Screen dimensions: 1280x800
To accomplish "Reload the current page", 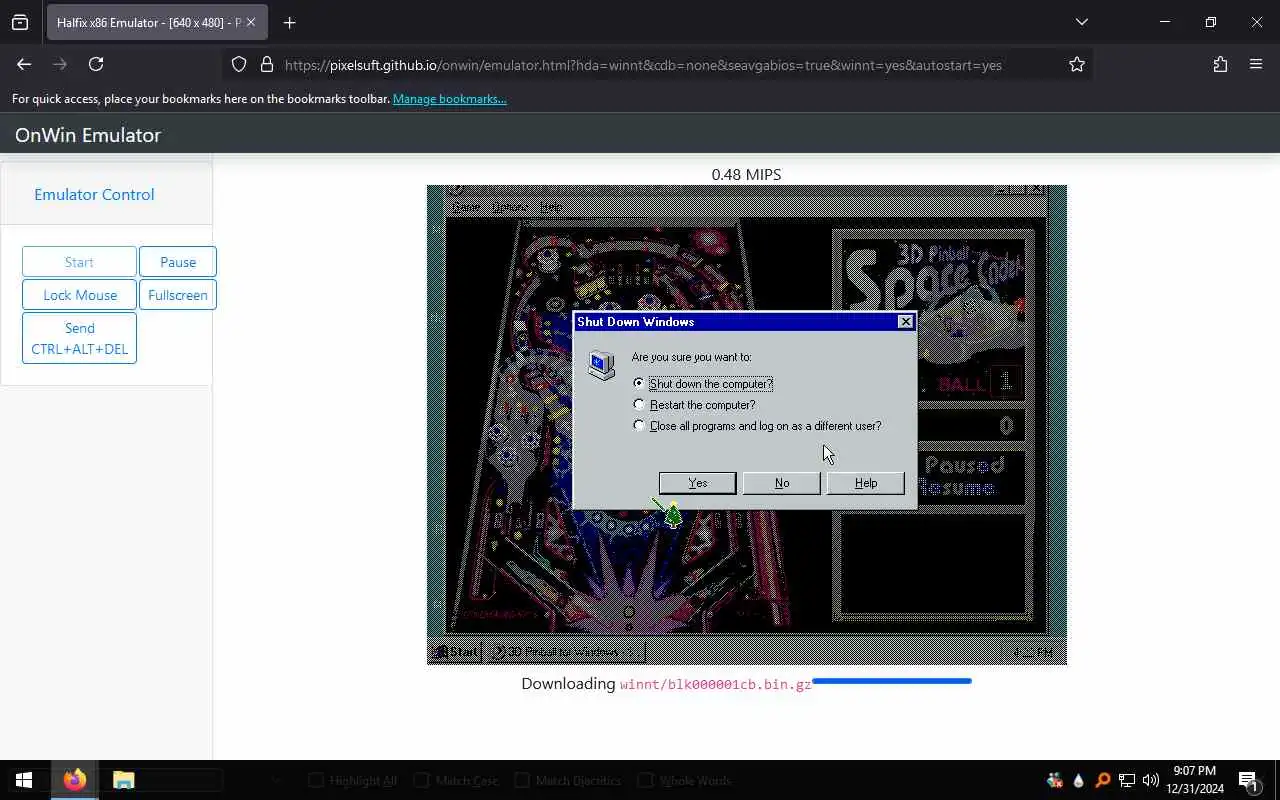I will pos(96,64).
